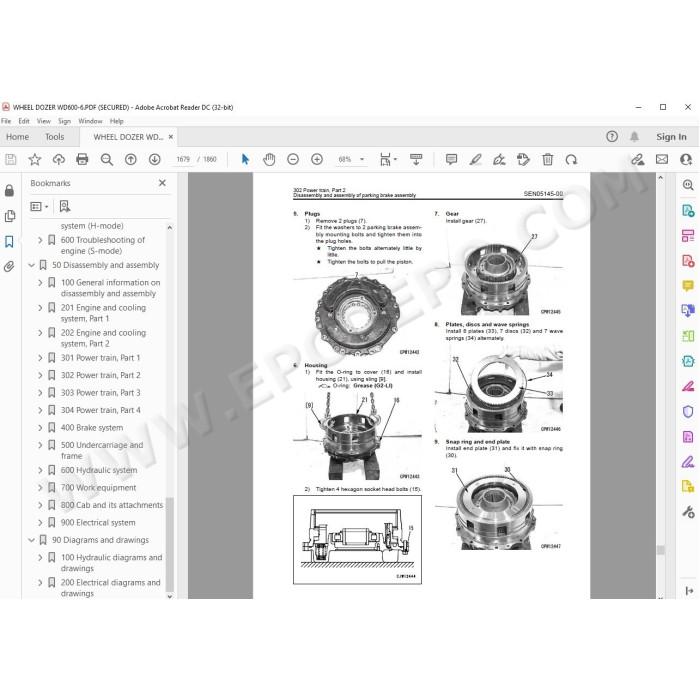Image resolution: width=700 pixels, height=700 pixels.
Task: Select the Highlight text pen
Action: pyautogui.click(x=475, y=159)
